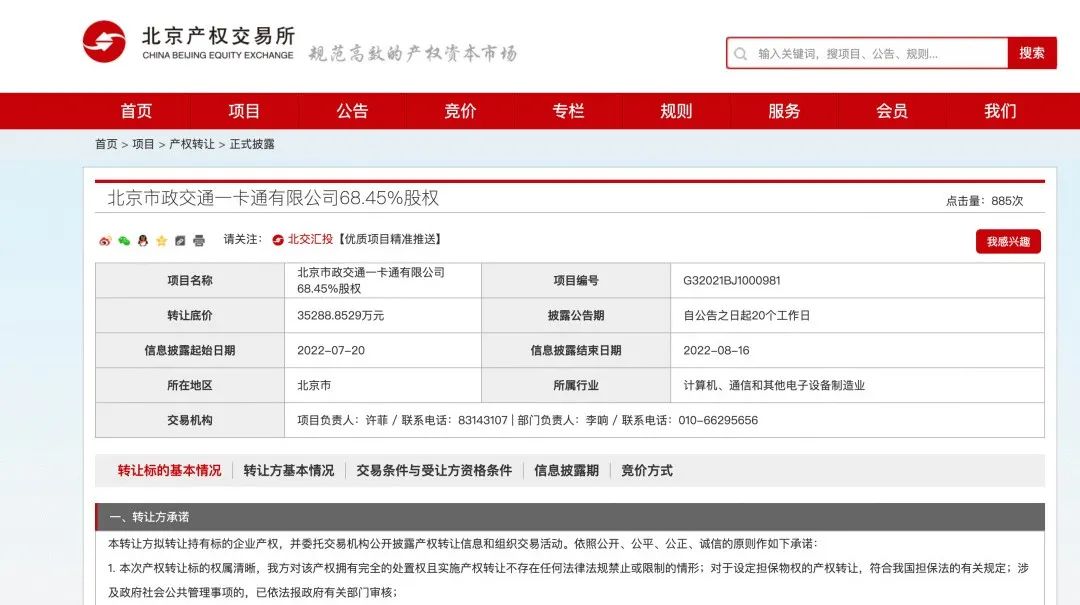Click the page title 北京市政交通一卡通有限公司68.45%股权
The width and height of the screenshot is (1080, 605).
273,198
